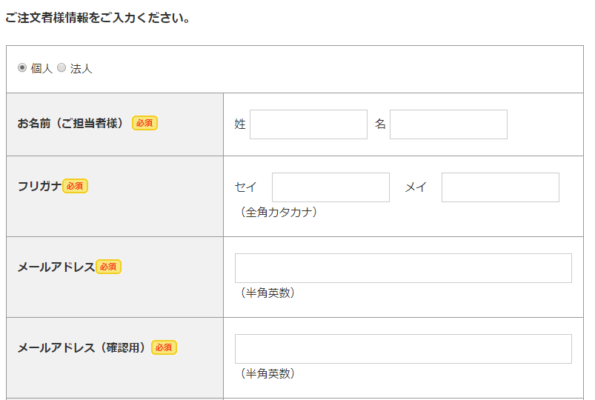Click the 必須 badge beside メールアドレス
The image size is (595, 400).
(x=109, y=267)
